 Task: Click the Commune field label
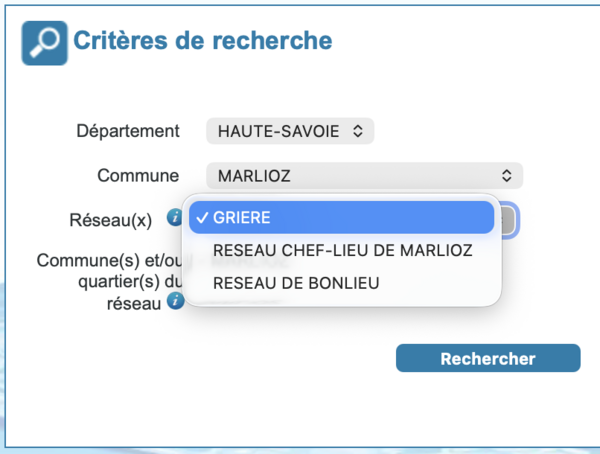pyautogui.click(x=138, y=175)
